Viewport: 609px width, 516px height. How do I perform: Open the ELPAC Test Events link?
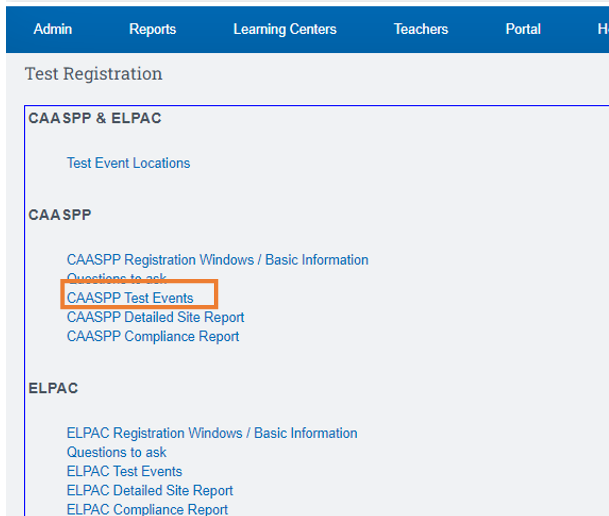coord(124,471)
